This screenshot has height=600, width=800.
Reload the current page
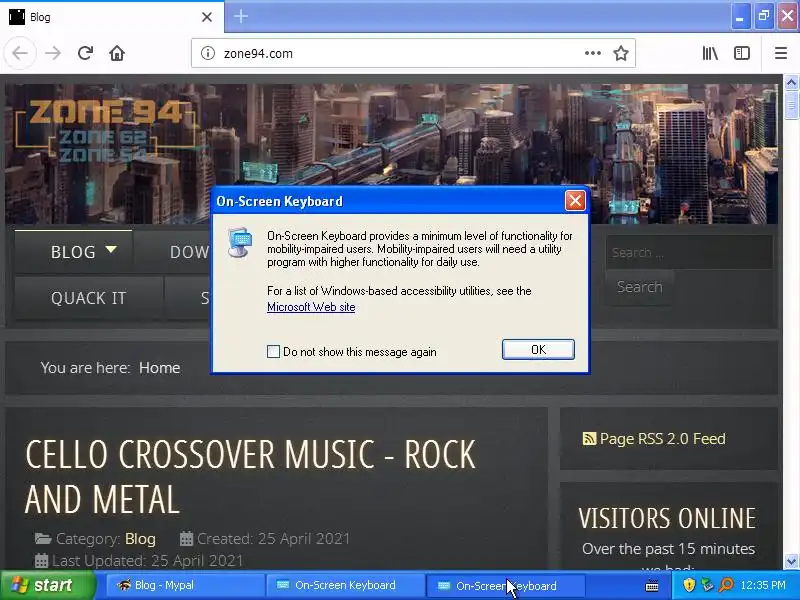coord(85,53)
